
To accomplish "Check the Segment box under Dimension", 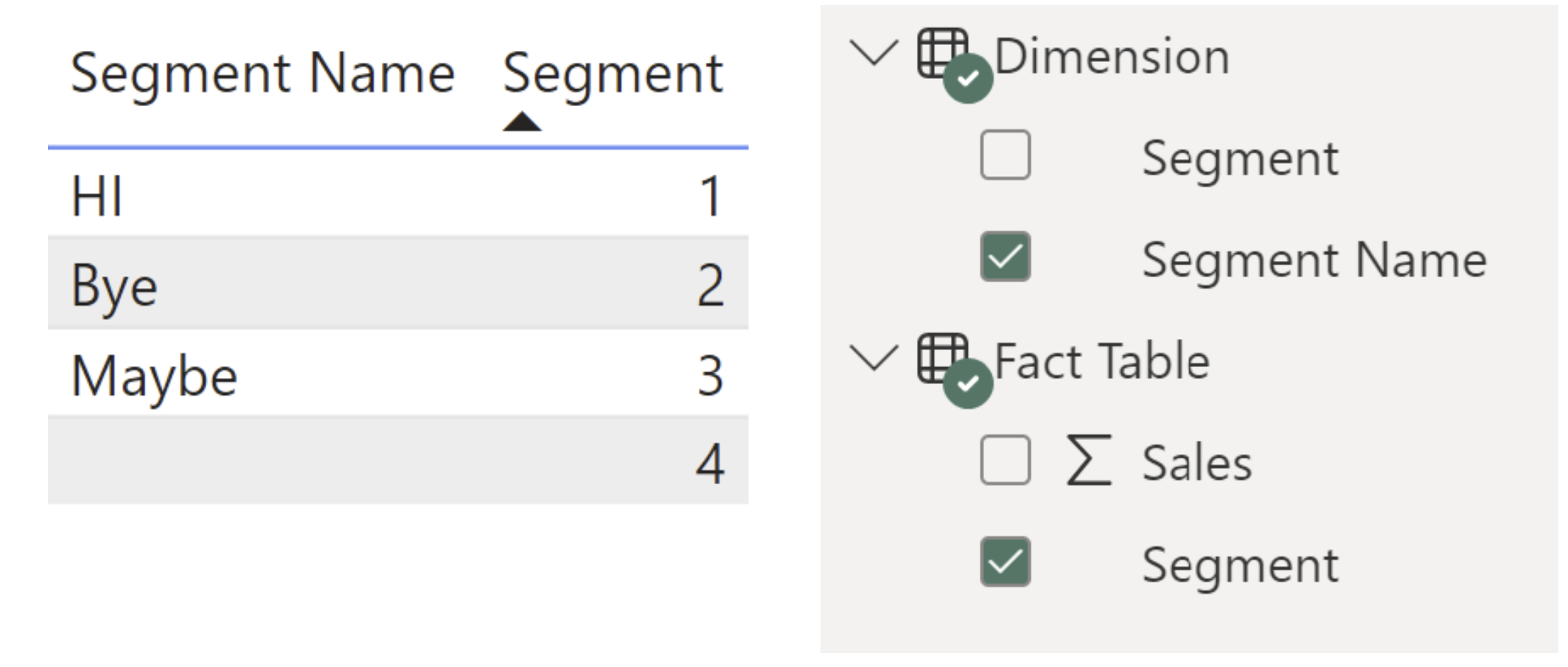I will 1005,156.
